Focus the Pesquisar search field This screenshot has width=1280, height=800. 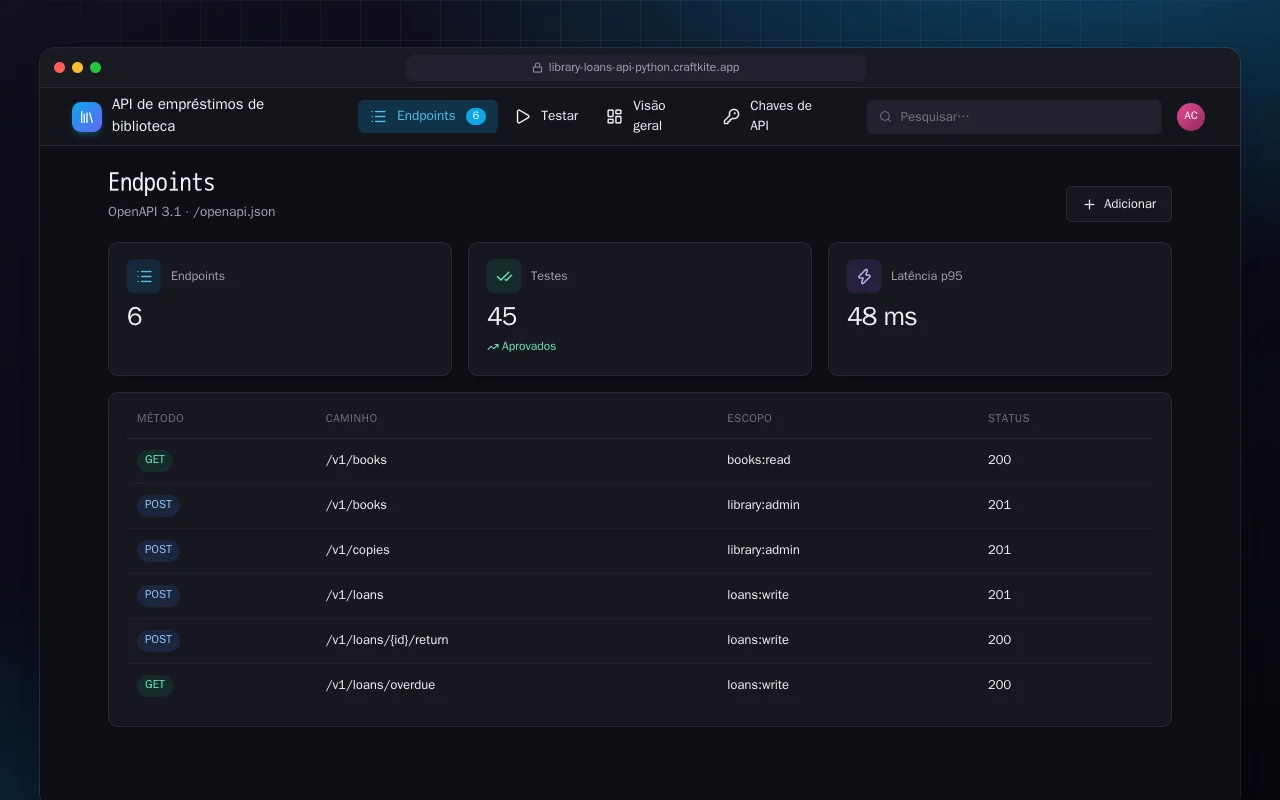1014,117
